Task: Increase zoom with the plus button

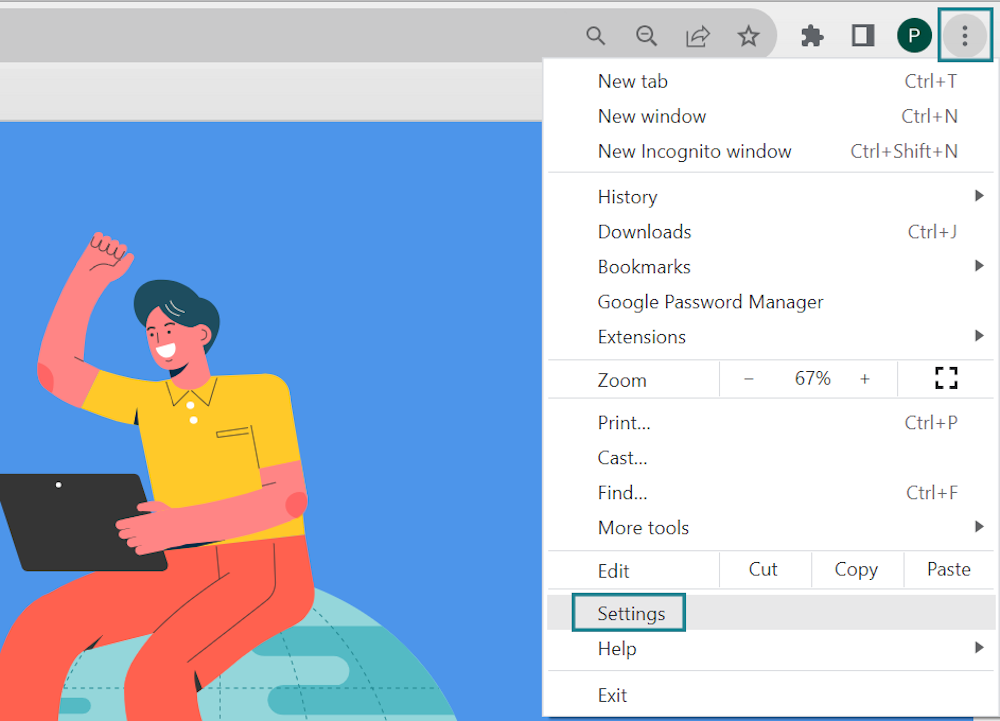Action: click(x=865, y=379)
